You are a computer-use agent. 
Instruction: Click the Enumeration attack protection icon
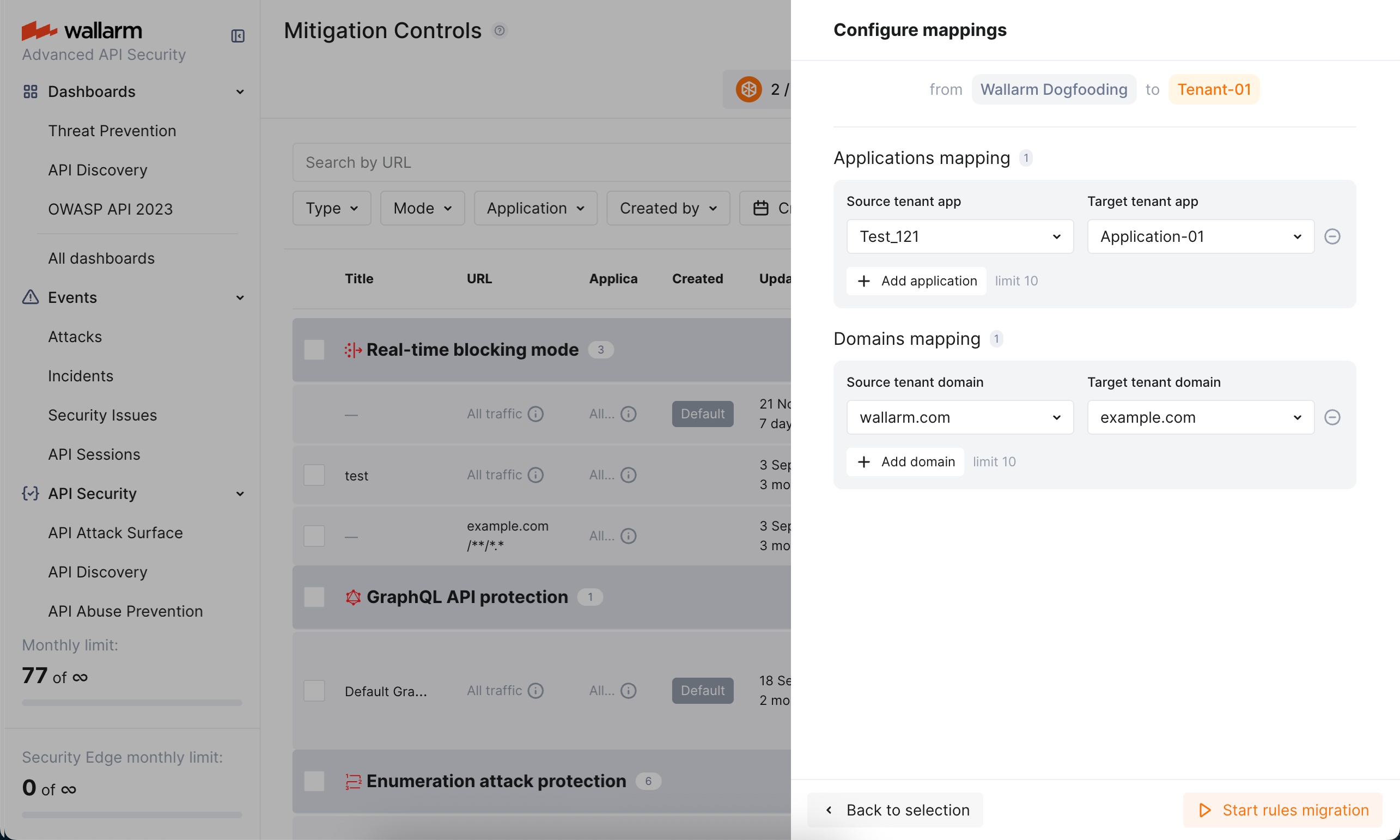tap(352, 781)
